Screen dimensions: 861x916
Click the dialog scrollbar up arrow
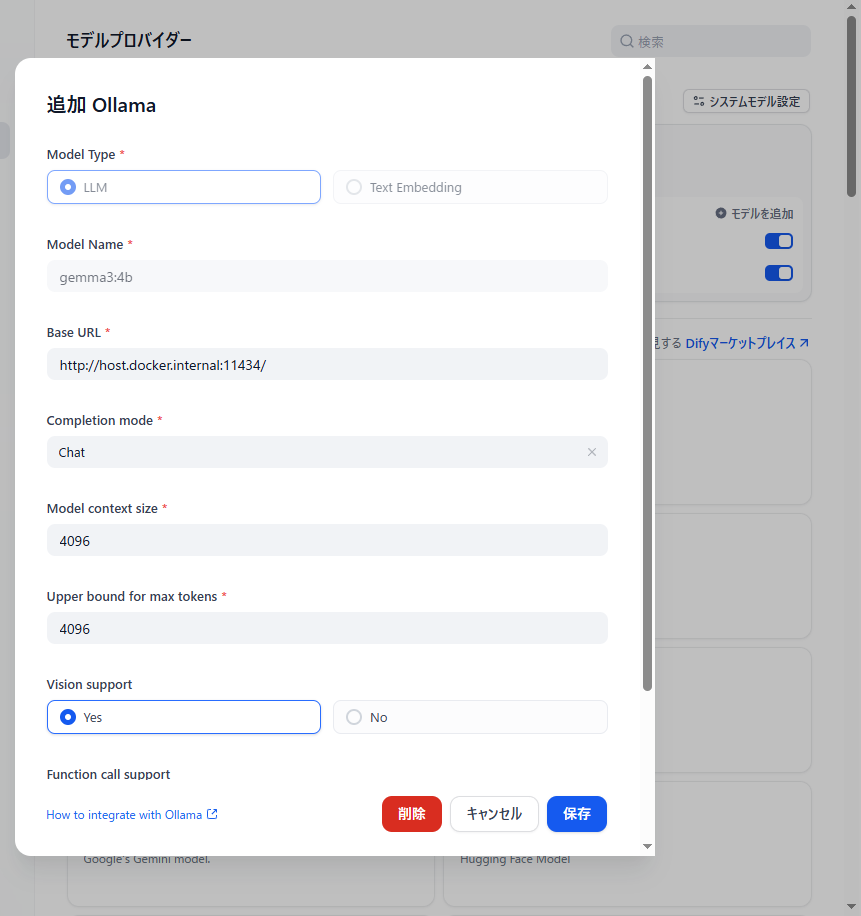(647, 67)
